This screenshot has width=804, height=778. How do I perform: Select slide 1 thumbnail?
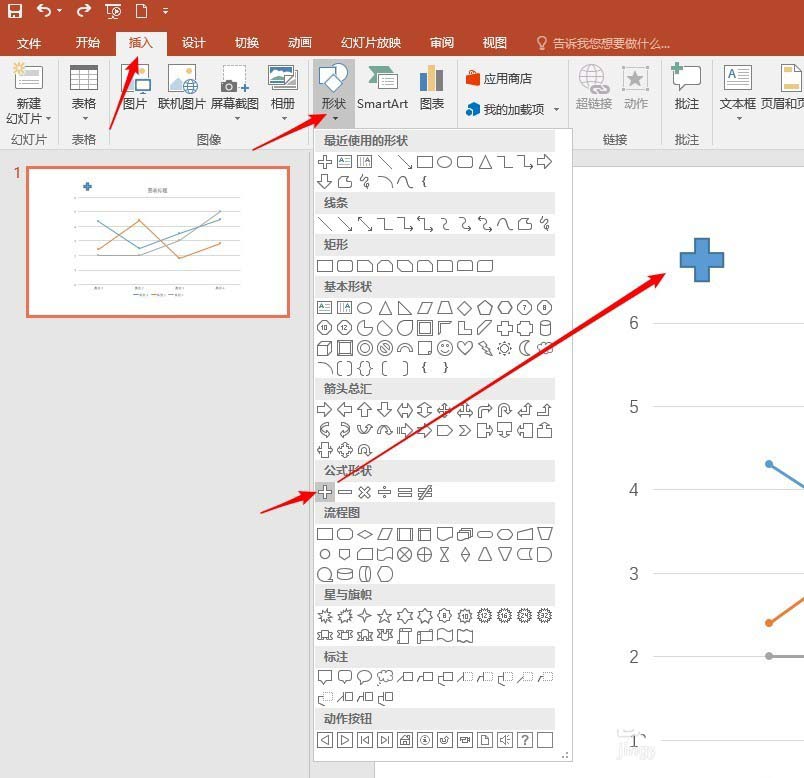pyautogui.click(x=158, y=242)
